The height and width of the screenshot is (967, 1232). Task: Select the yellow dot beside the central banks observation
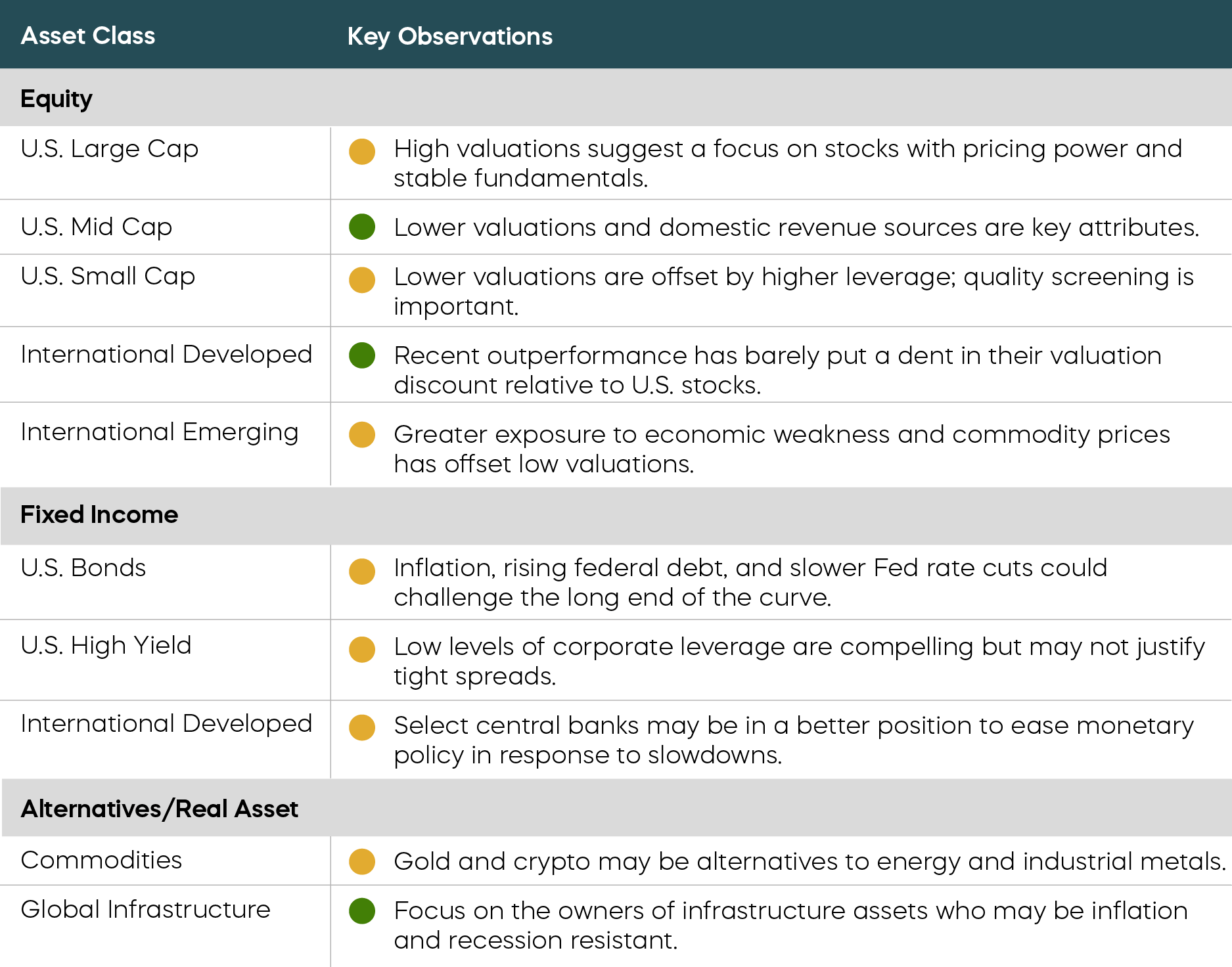pos(362,727)
